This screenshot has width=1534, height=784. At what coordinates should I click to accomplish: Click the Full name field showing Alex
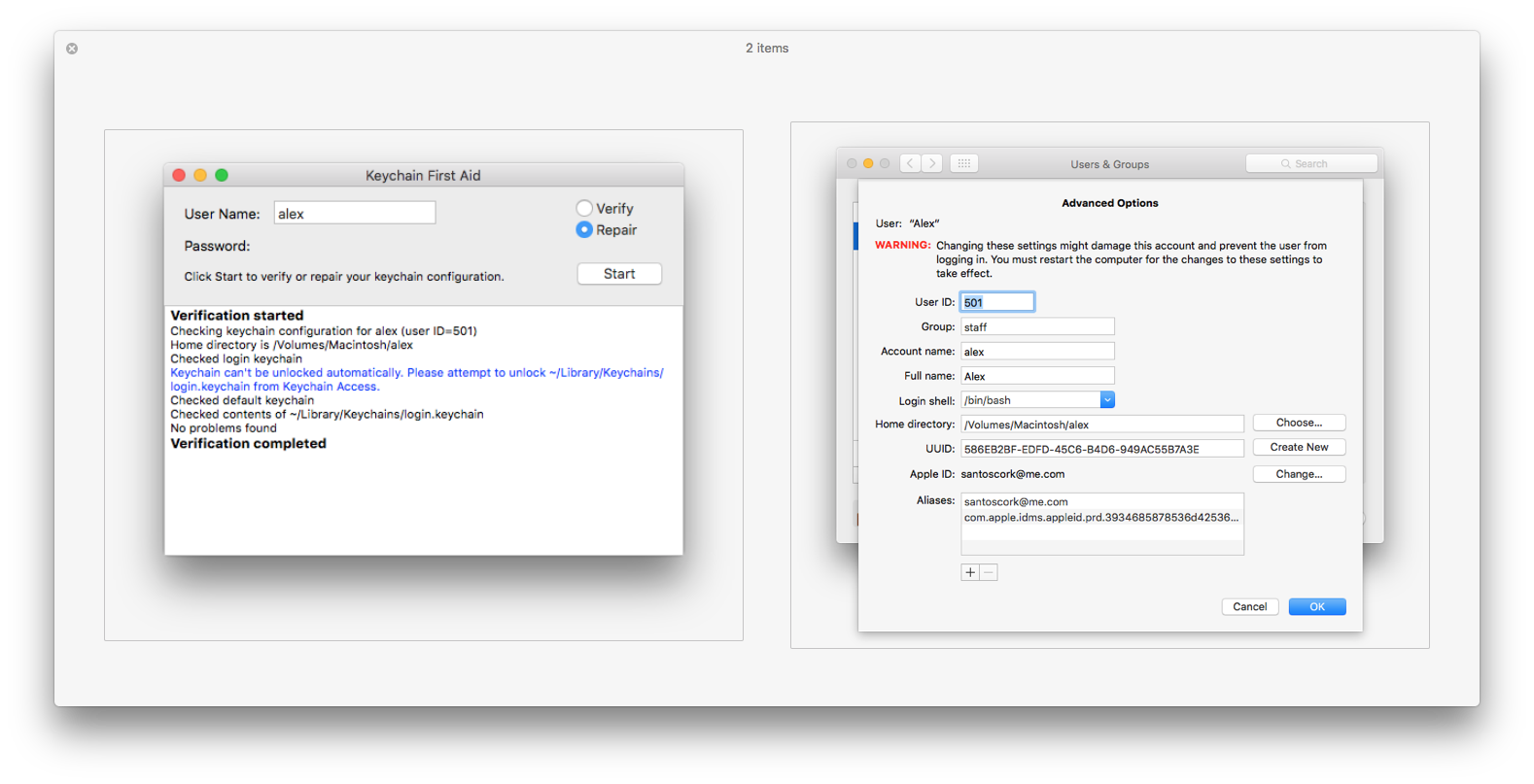1037,376
